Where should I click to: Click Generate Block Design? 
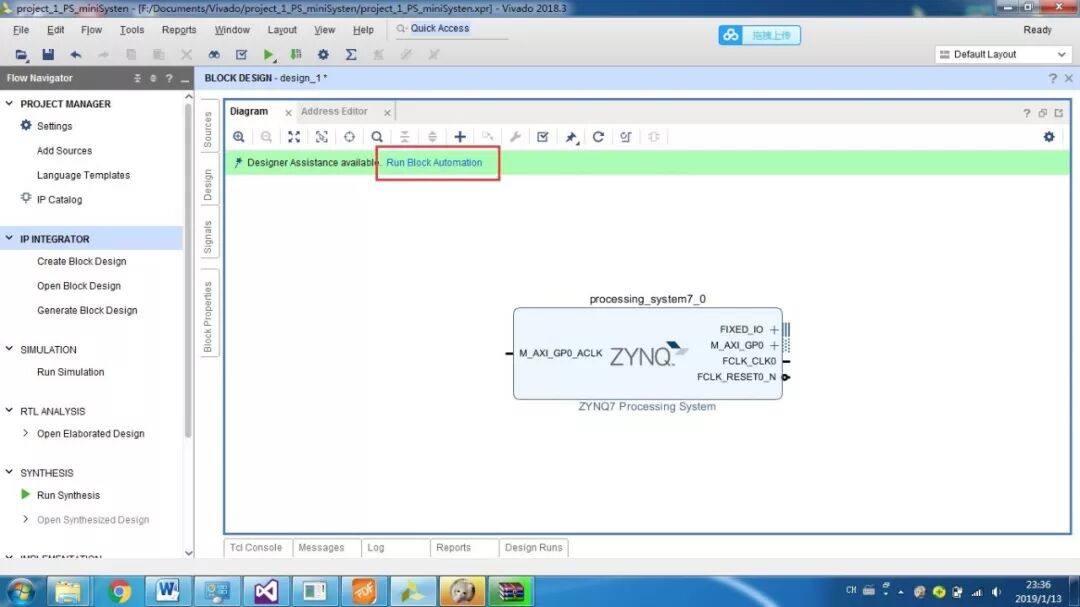tap(87, 311)
